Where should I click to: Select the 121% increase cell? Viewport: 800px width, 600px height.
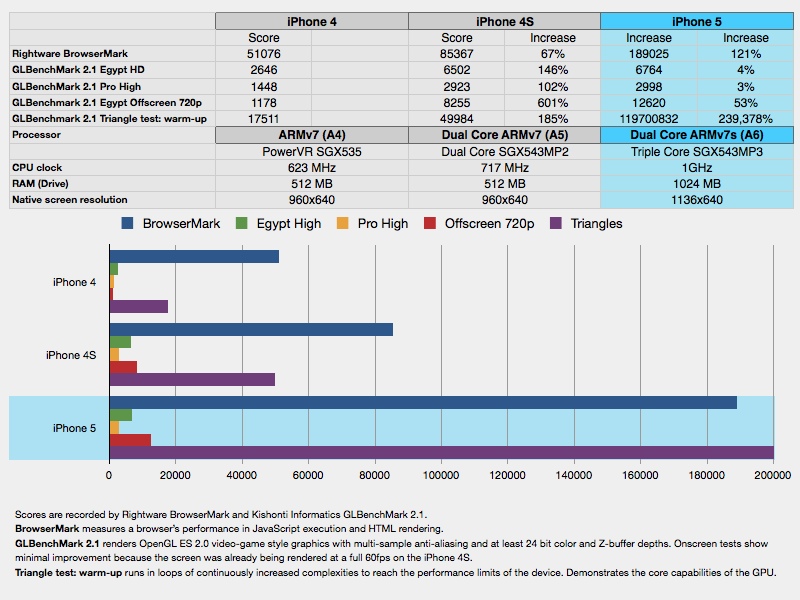[x=745, y=54]
